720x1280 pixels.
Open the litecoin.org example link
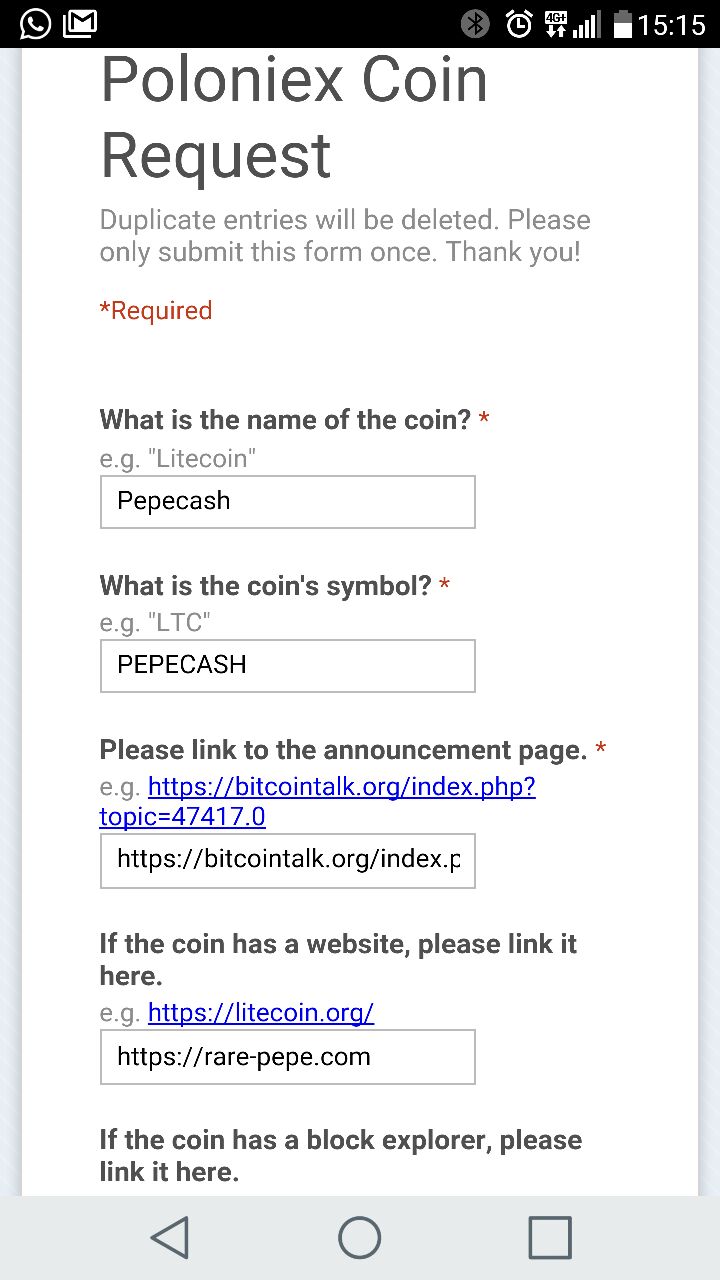pyautogui.click(x=261, y=1013)
